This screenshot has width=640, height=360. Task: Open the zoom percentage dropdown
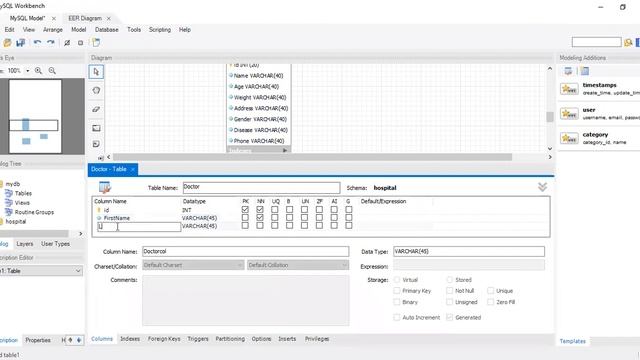point(28,71)
